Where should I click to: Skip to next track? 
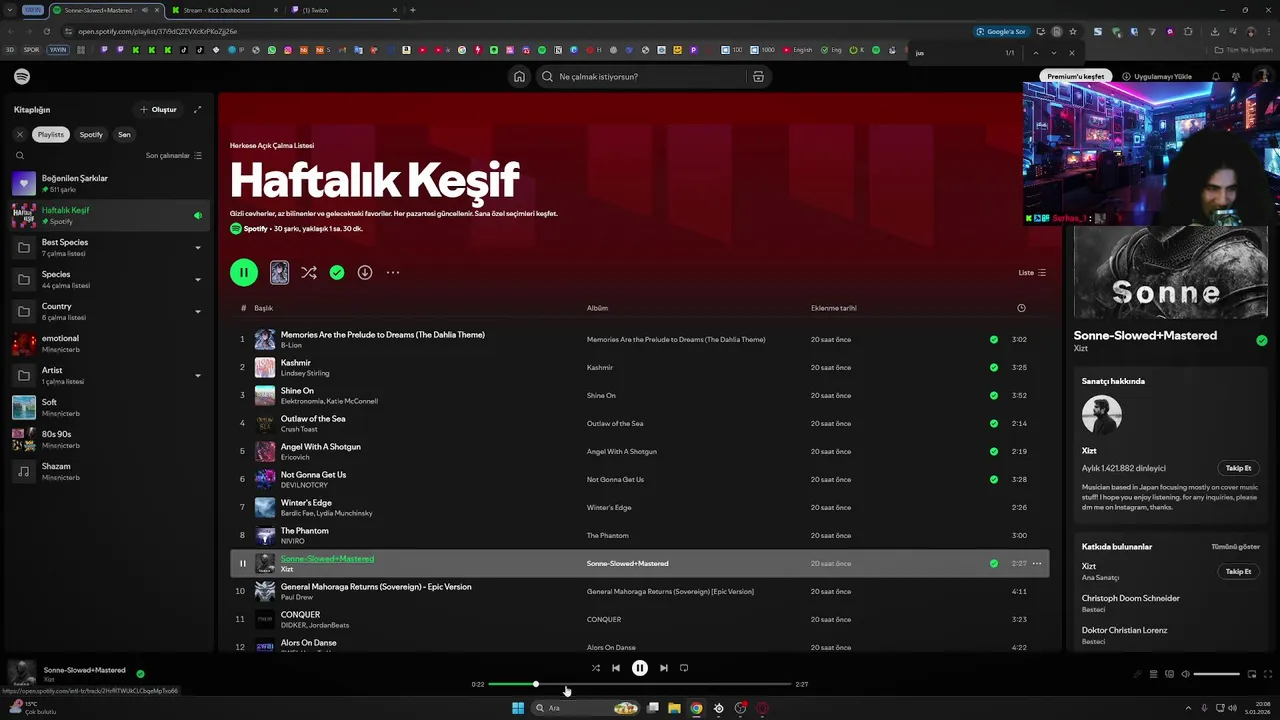[664, 668]
